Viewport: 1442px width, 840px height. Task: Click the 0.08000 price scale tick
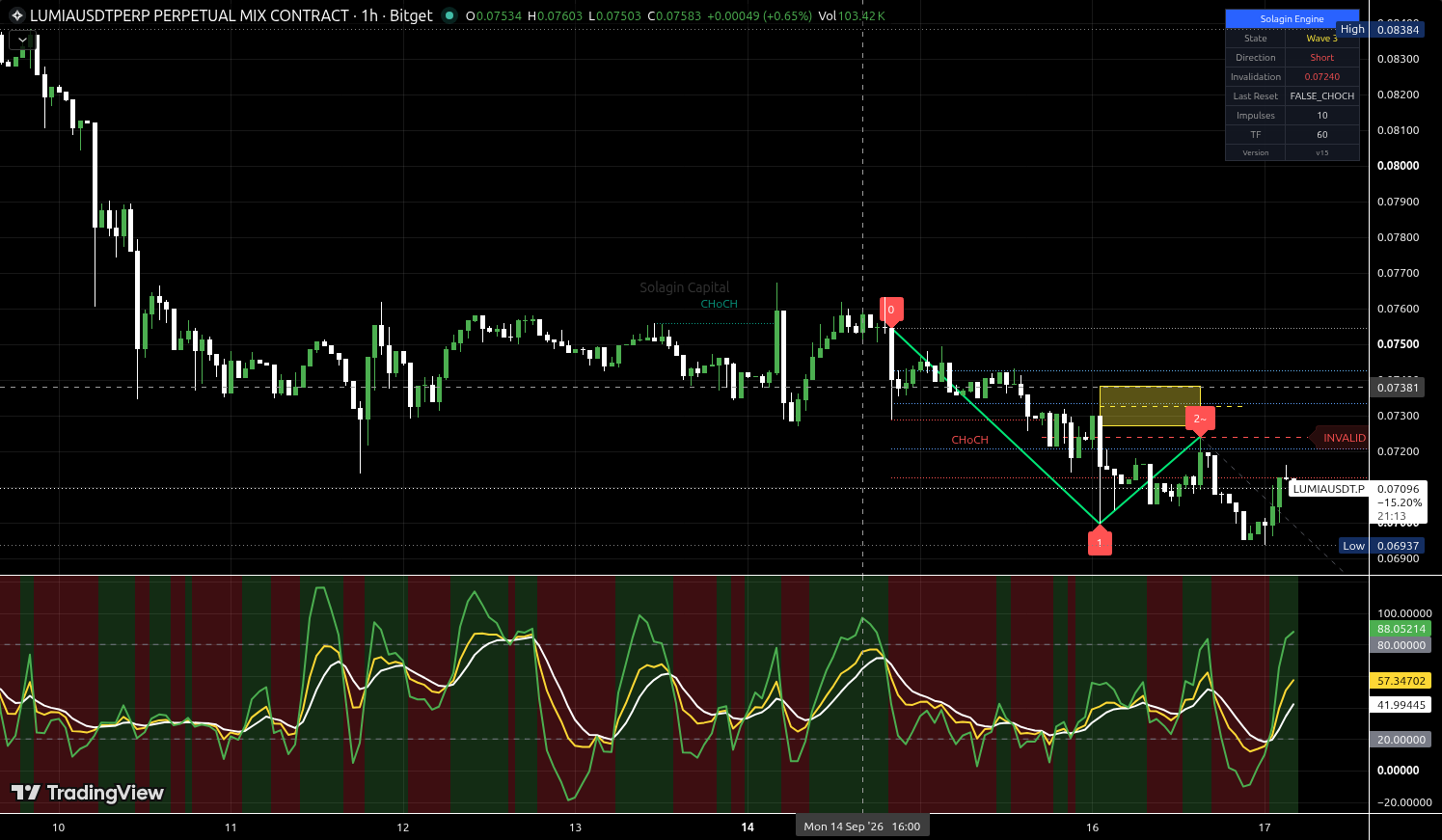pyautogui.click(x=1398, y=166)
